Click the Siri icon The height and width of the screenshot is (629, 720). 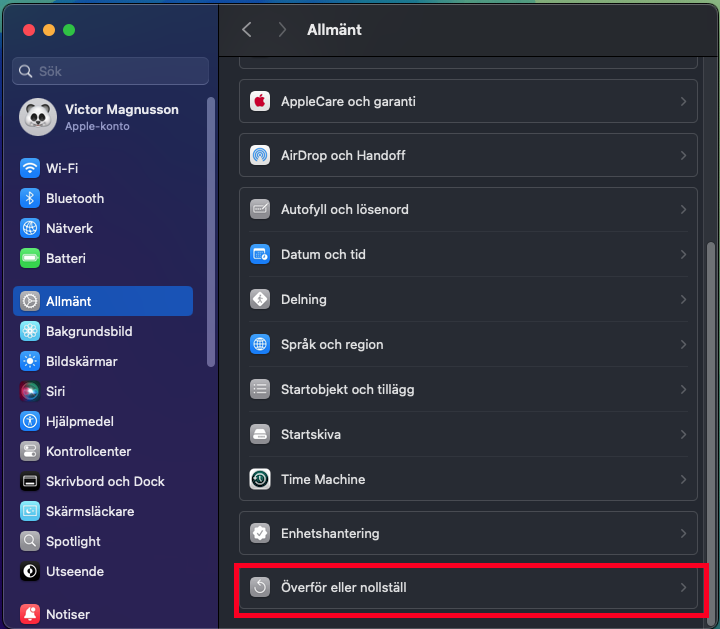(x=30, y=391)
